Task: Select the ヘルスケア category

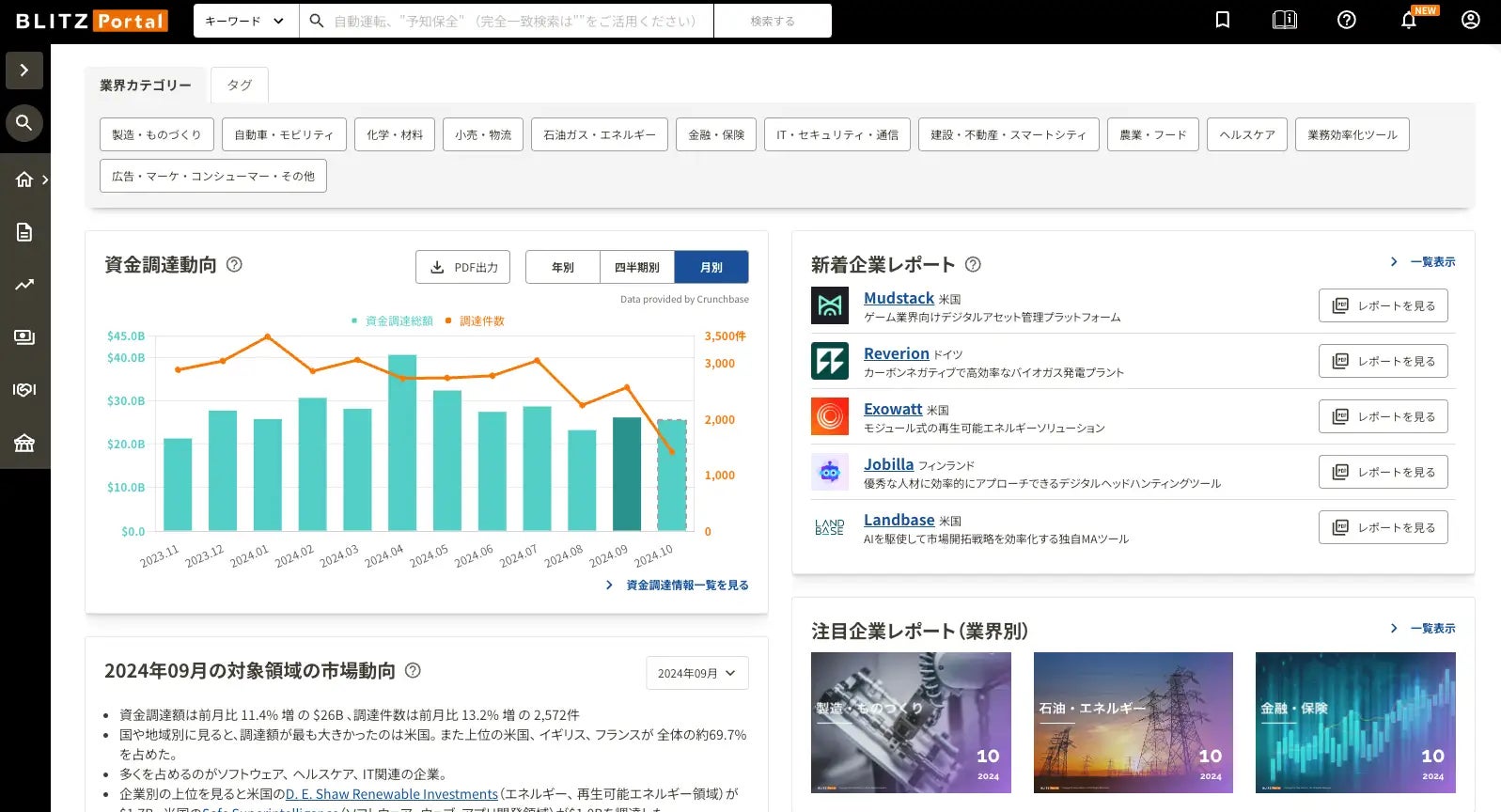Action: [1247, 134]
